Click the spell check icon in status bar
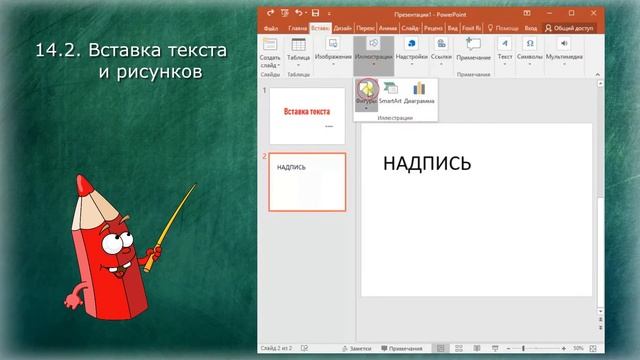The image size is (640, 360). (304, 348)
